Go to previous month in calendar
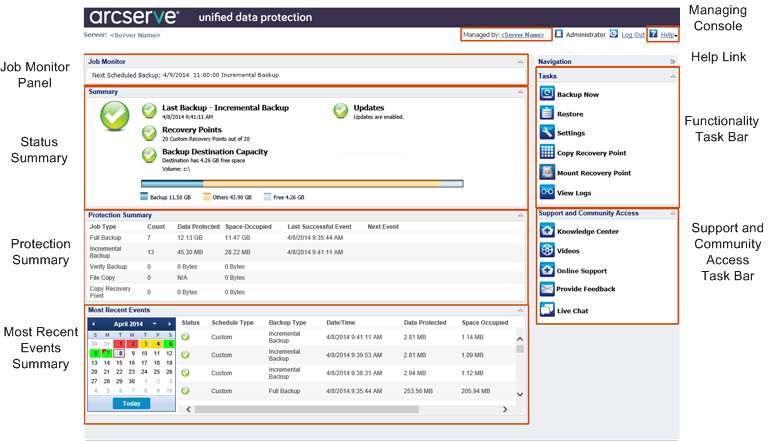 (93, 324)
